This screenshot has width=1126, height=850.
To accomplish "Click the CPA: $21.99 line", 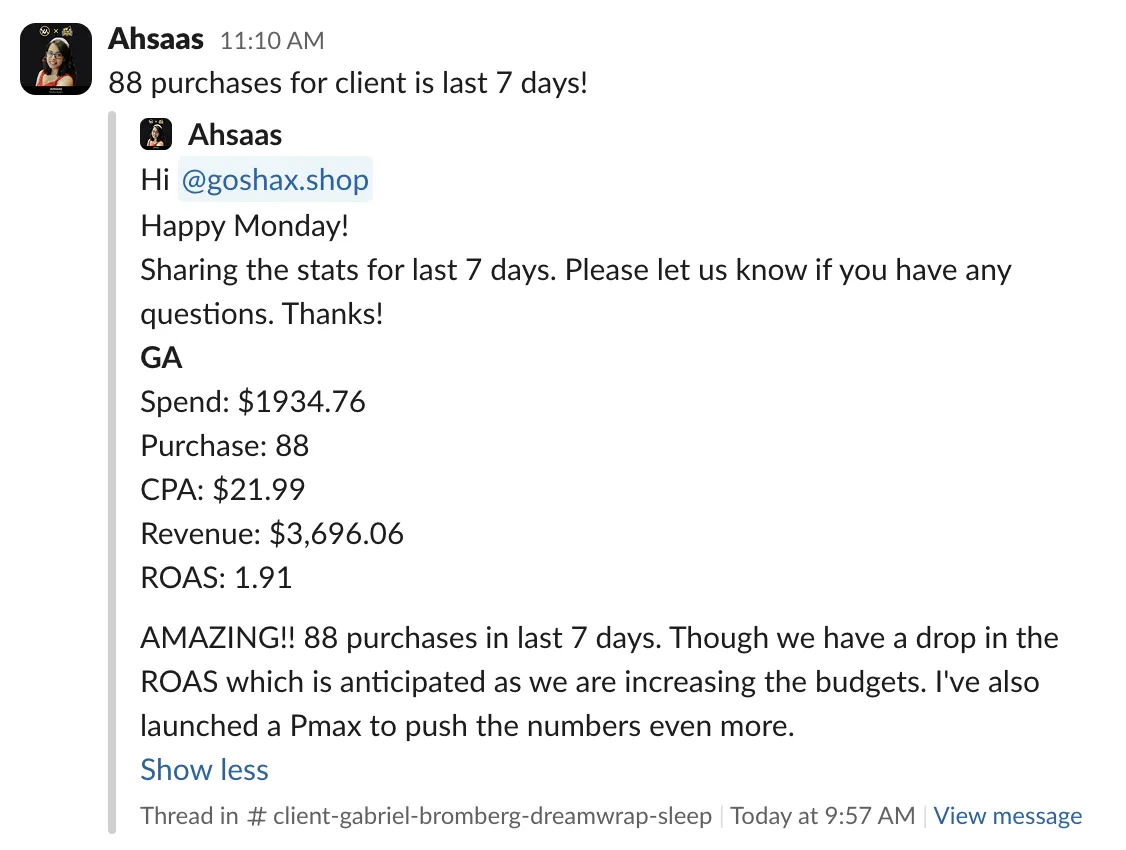I will coord(223,490).
